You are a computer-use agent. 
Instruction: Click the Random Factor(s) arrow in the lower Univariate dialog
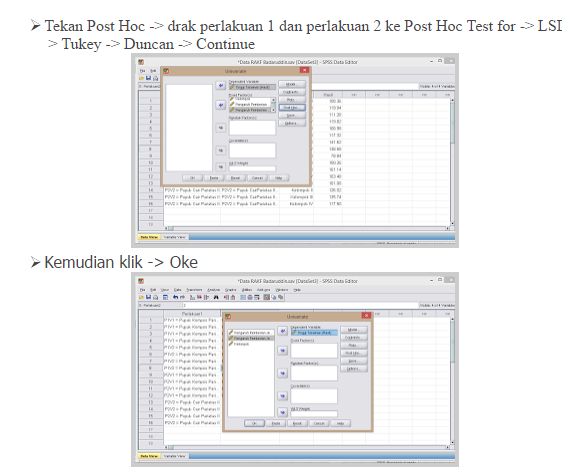coord(283,373)
